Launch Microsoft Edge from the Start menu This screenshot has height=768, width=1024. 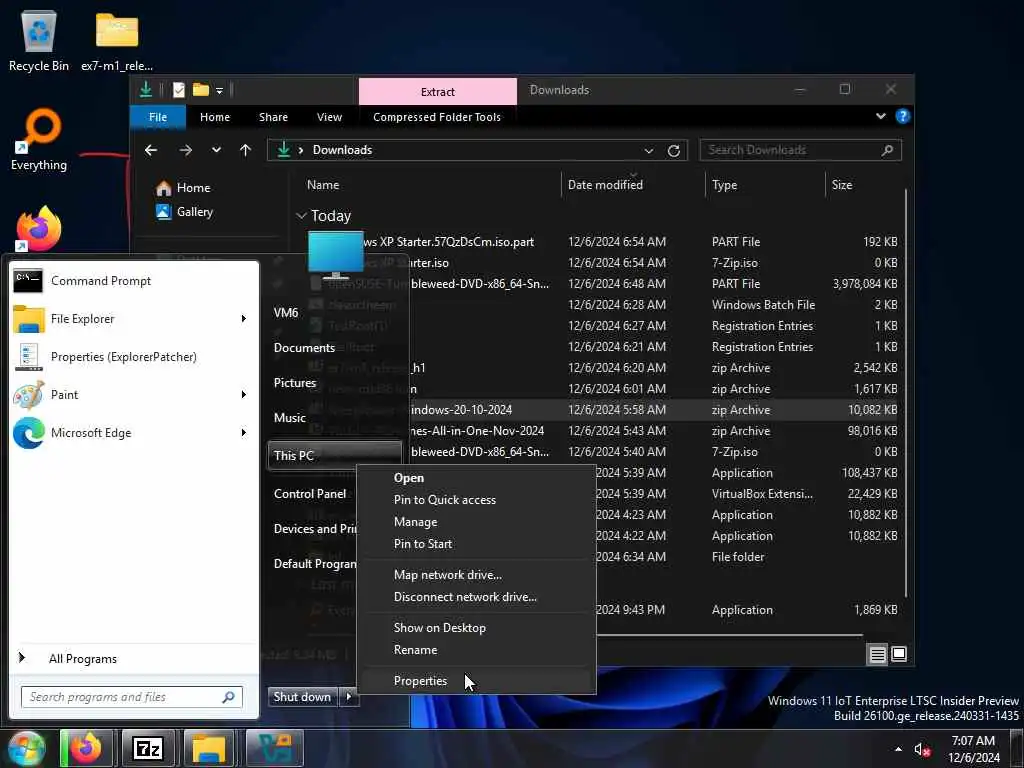pyautogui.click(x=124, y=432)
